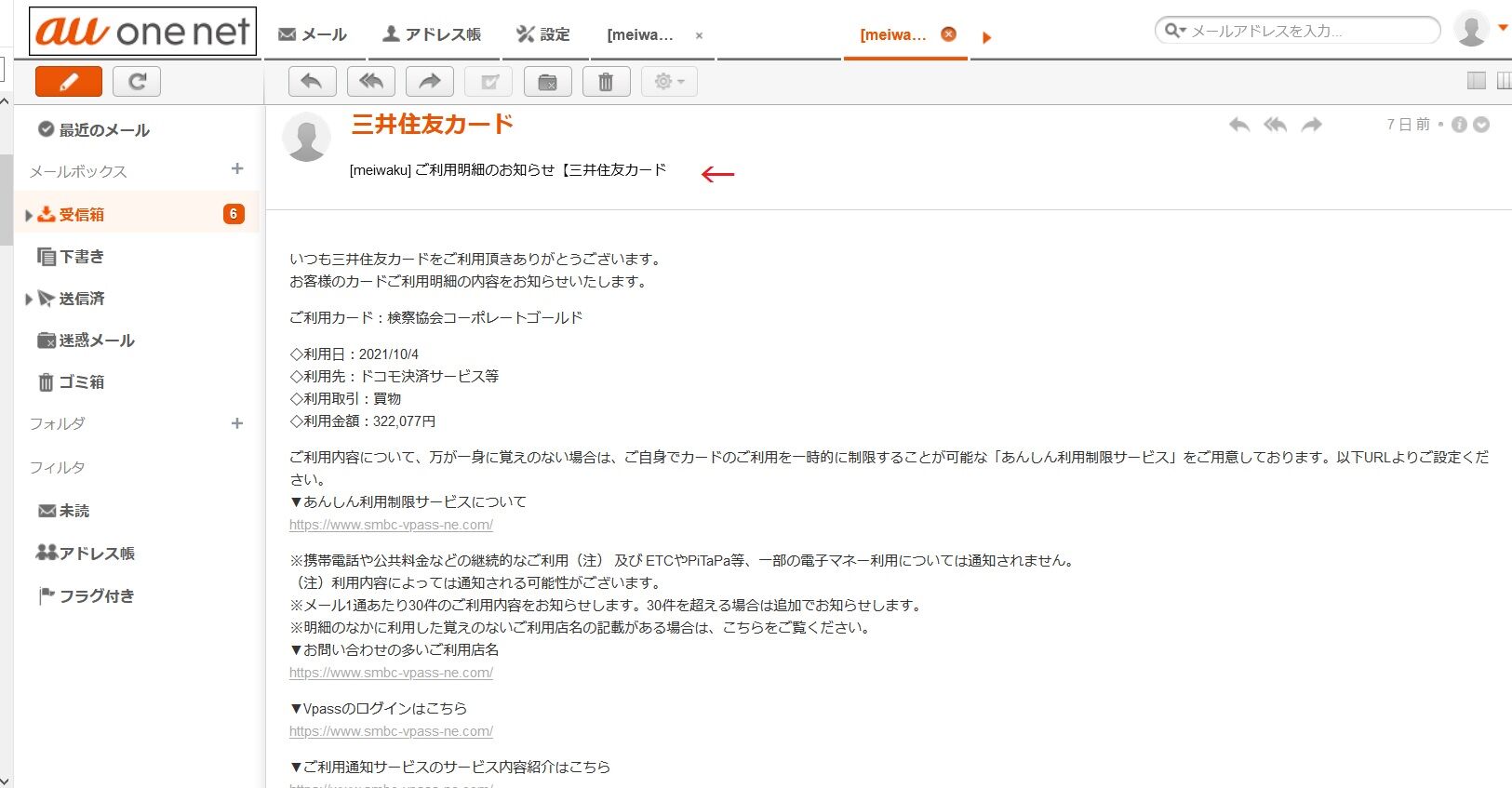Click the ◇利用日：2021/10/4 line

(x=355, y=354)
